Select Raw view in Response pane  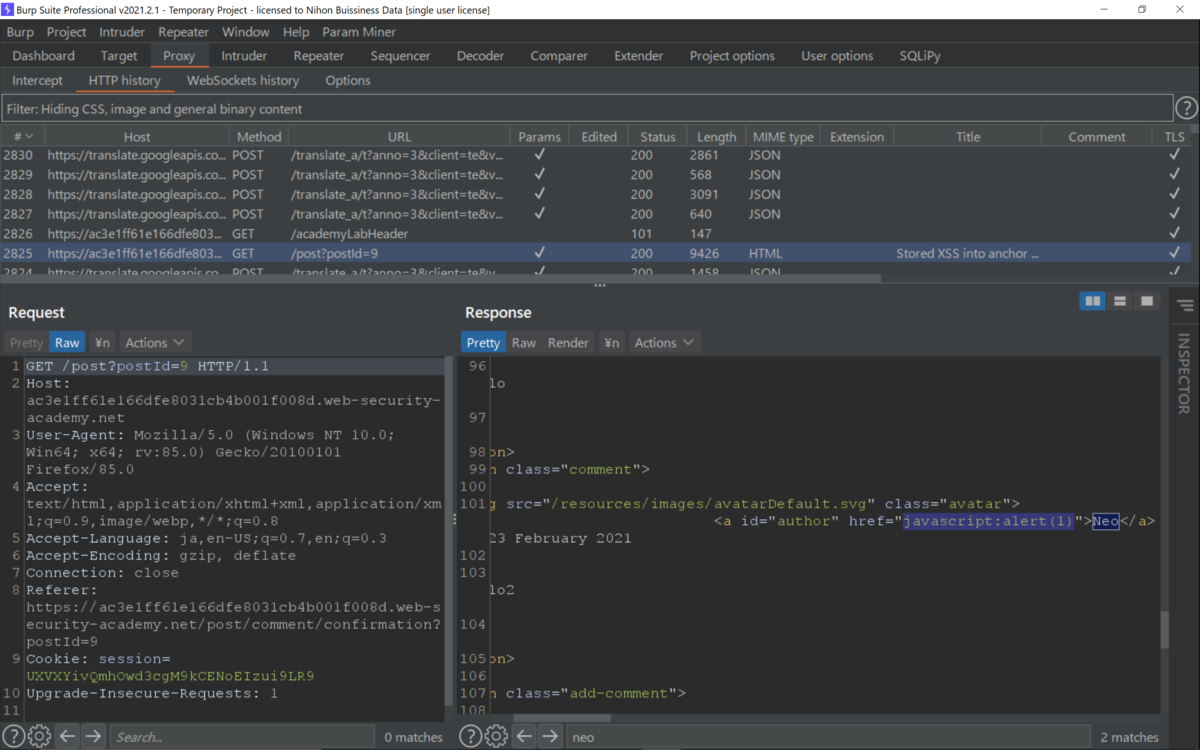[x=524, y=342]
